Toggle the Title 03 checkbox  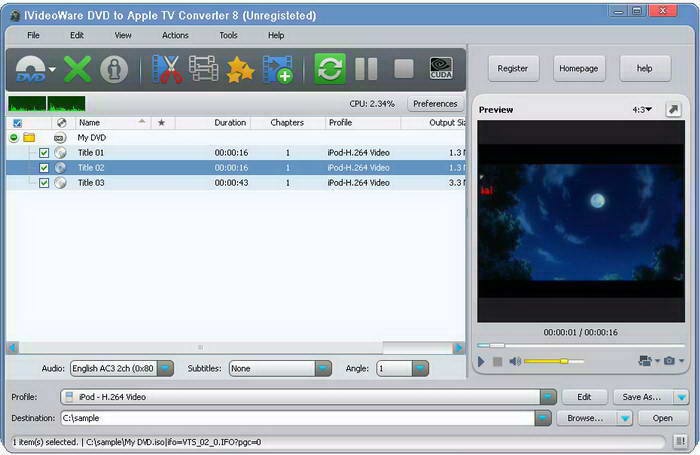click(44, 183)
